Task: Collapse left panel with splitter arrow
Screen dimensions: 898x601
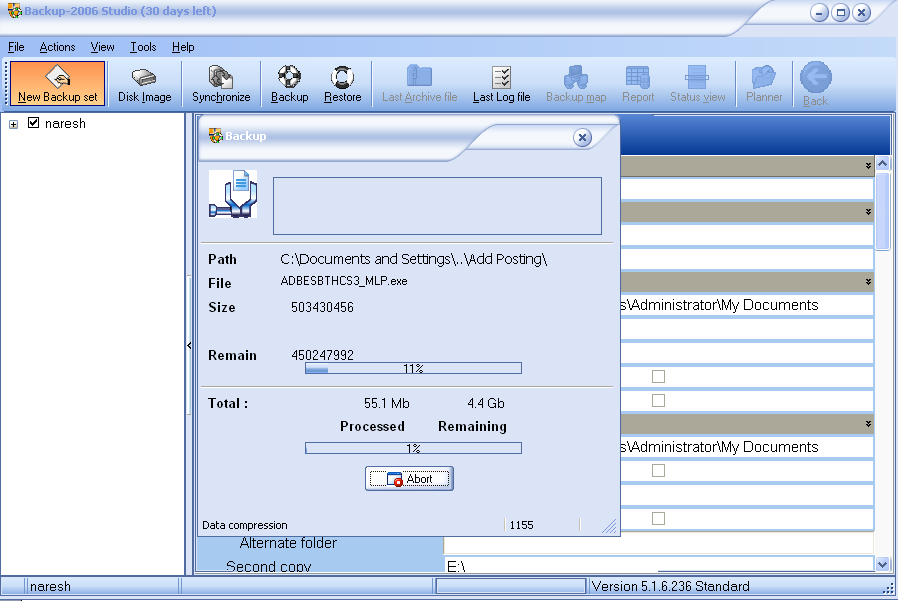Action: tap(189, 345)
